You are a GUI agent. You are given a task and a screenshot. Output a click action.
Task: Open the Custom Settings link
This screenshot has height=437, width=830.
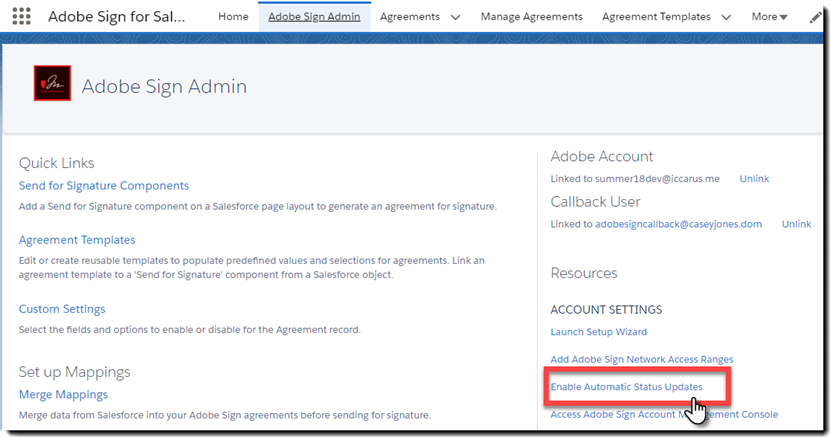[x=62, y=309]
